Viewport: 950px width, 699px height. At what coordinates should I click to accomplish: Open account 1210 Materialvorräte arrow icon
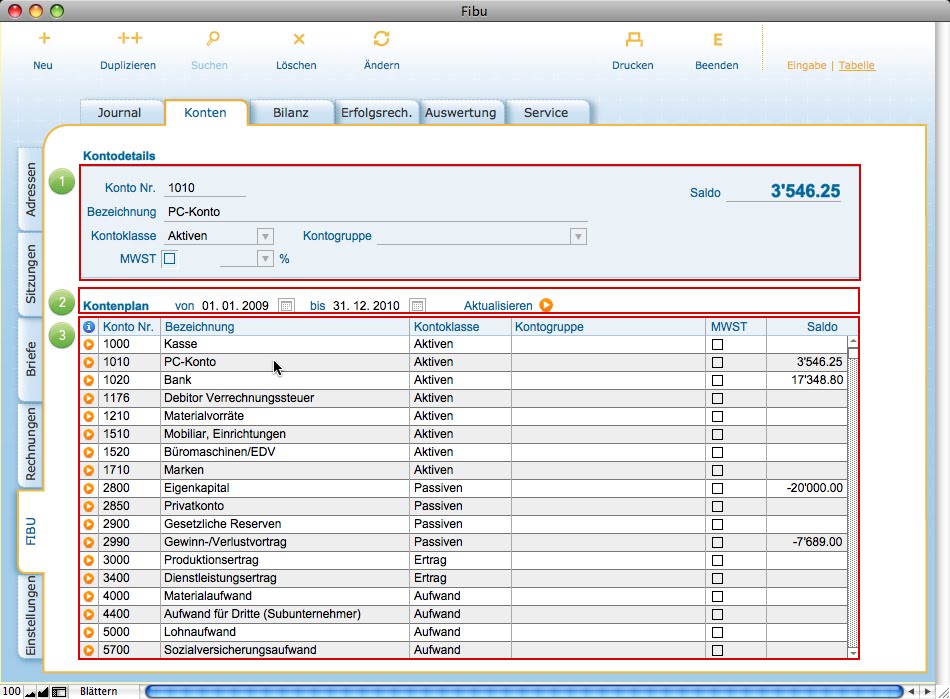click(89, 417)
